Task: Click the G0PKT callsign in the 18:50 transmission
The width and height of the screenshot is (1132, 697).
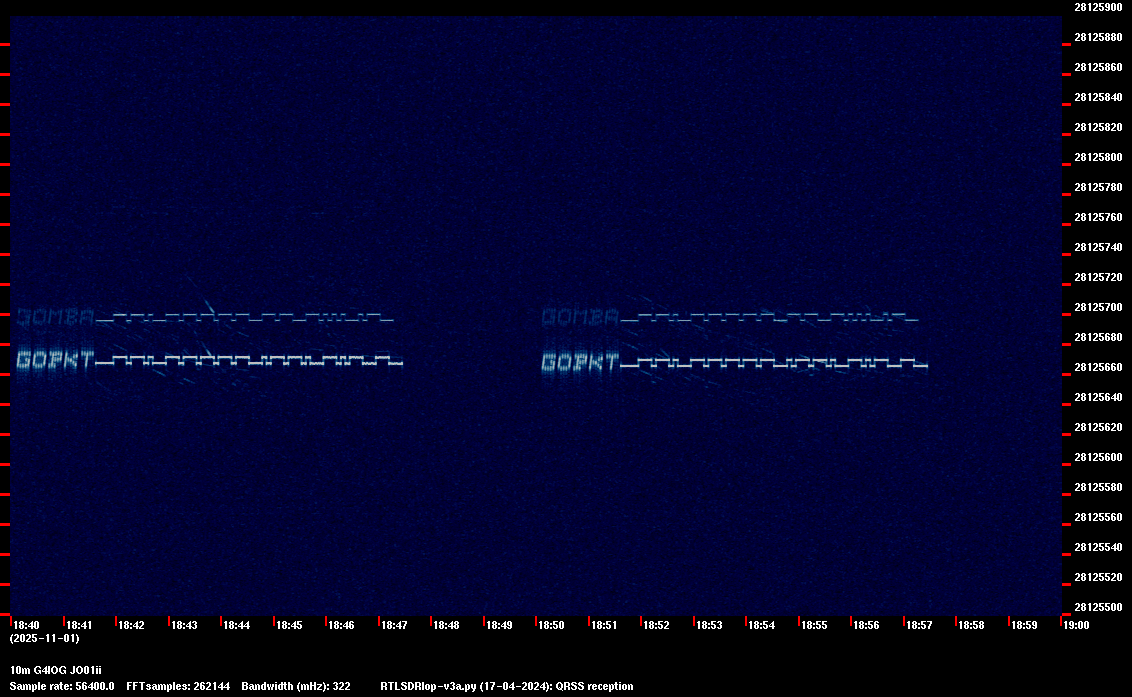Action: coord(581,362)
